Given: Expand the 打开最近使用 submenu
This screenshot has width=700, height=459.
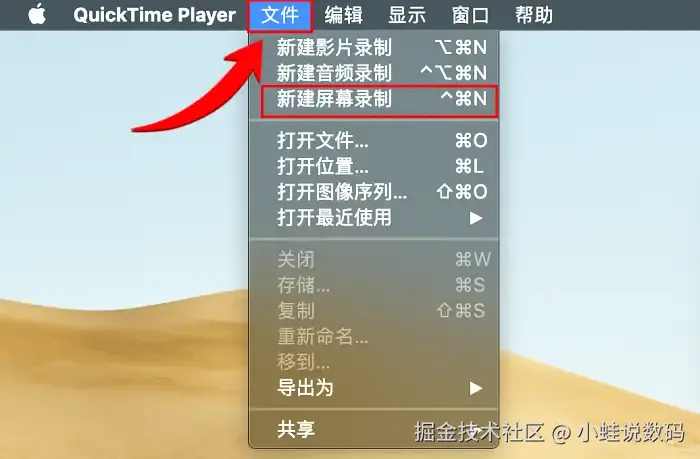Looking at the screenshot, I should (x=374, y=218).
